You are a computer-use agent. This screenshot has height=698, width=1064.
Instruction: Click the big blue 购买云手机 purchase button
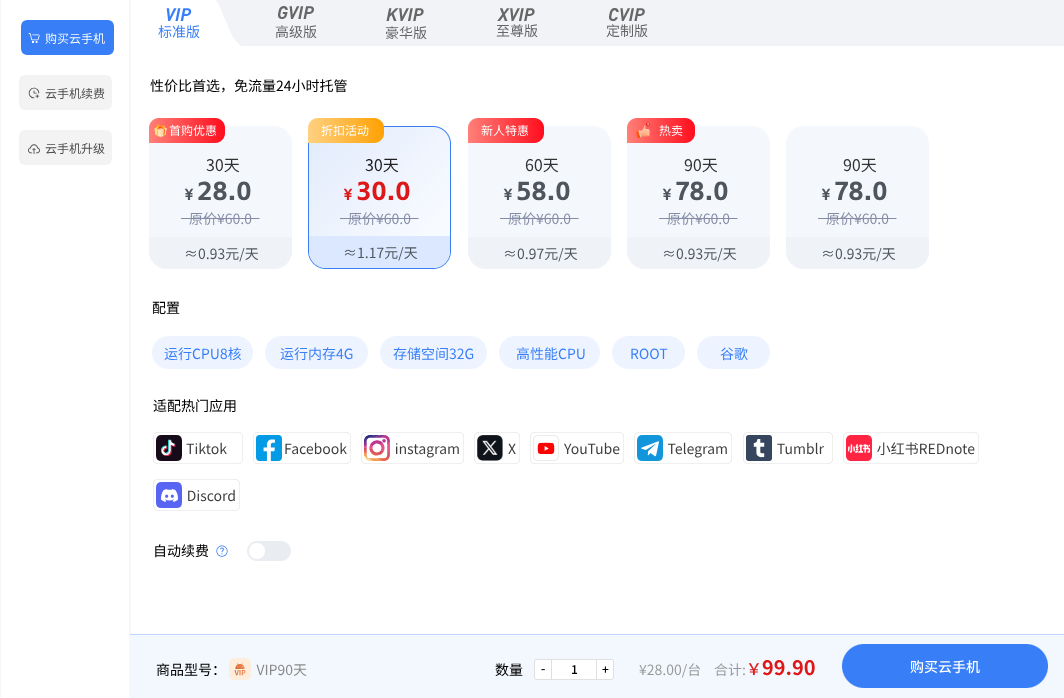click(945, 666)
